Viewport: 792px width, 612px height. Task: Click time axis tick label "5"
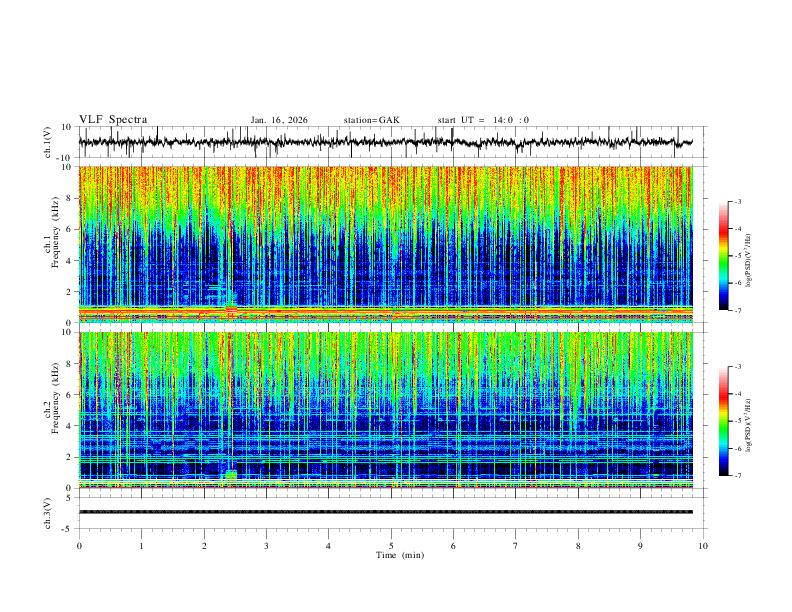[391, 546]
